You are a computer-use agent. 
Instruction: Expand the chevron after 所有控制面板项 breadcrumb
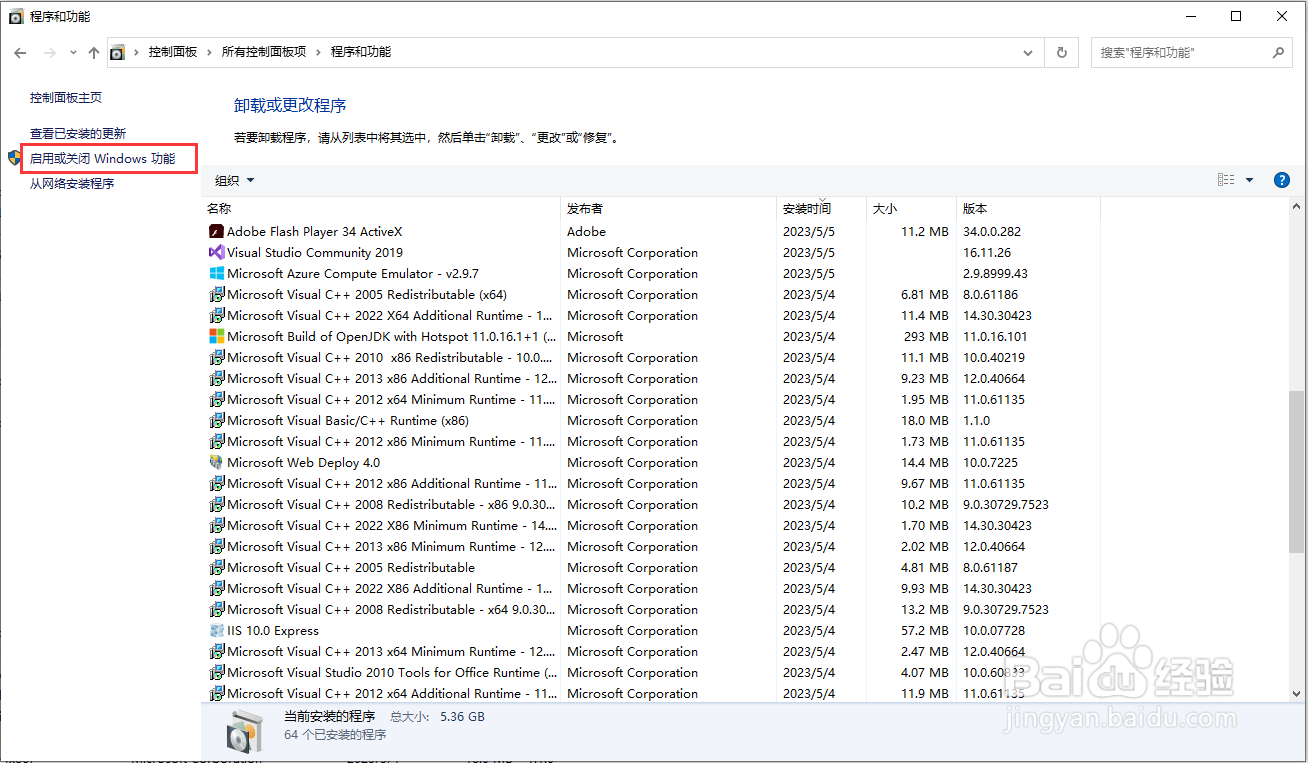coord(319,52)
